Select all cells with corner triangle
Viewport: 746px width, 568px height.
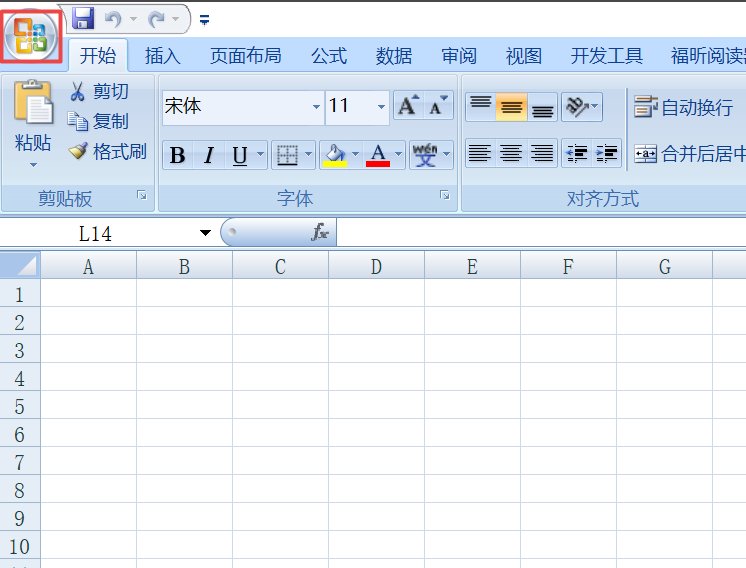pyautogui.click(x=20, y=265)
